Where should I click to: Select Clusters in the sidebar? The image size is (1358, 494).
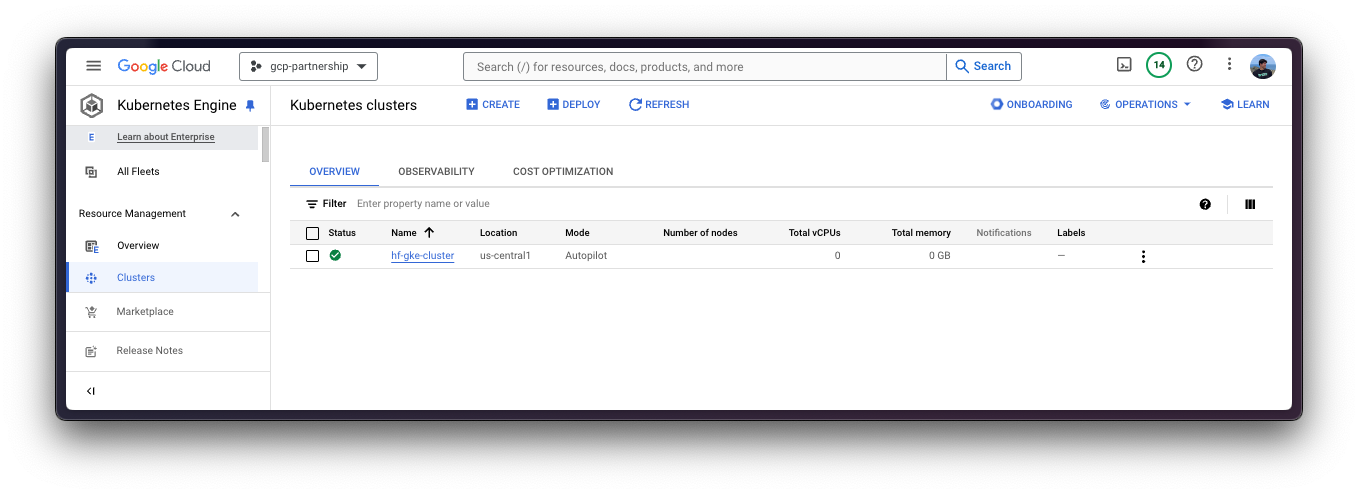tap(136, 278)
